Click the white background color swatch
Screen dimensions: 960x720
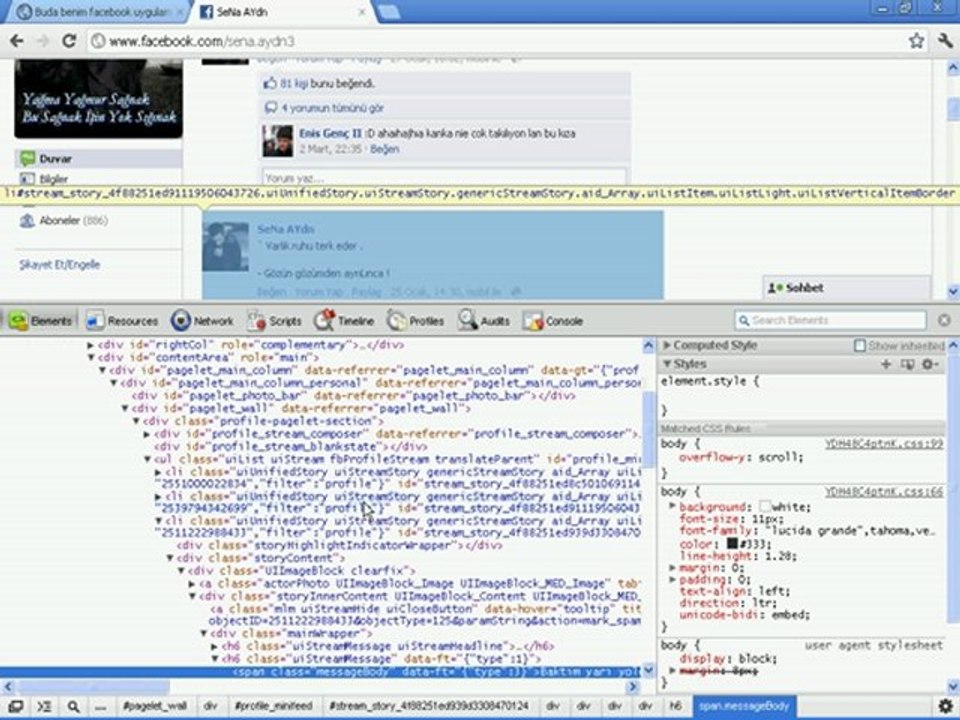[x=765, y=507]
